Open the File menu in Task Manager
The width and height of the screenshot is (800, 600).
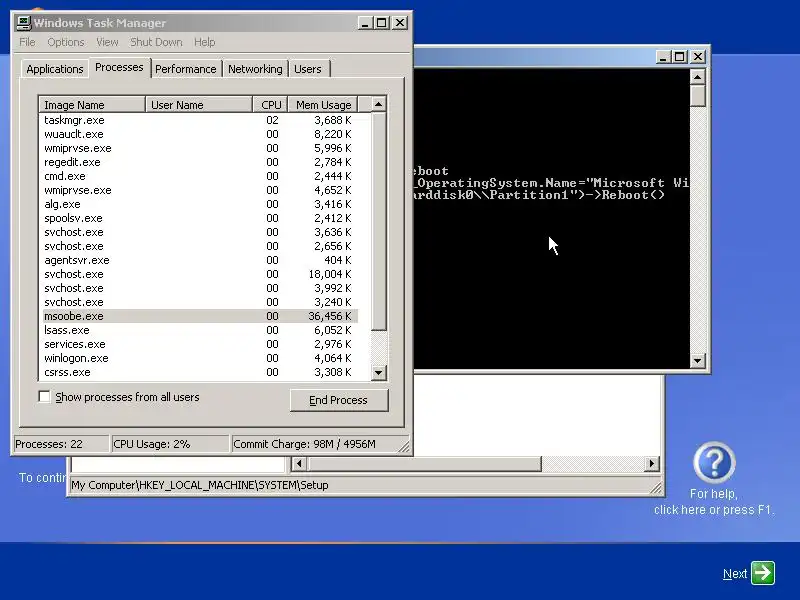[x=27, y=42]
